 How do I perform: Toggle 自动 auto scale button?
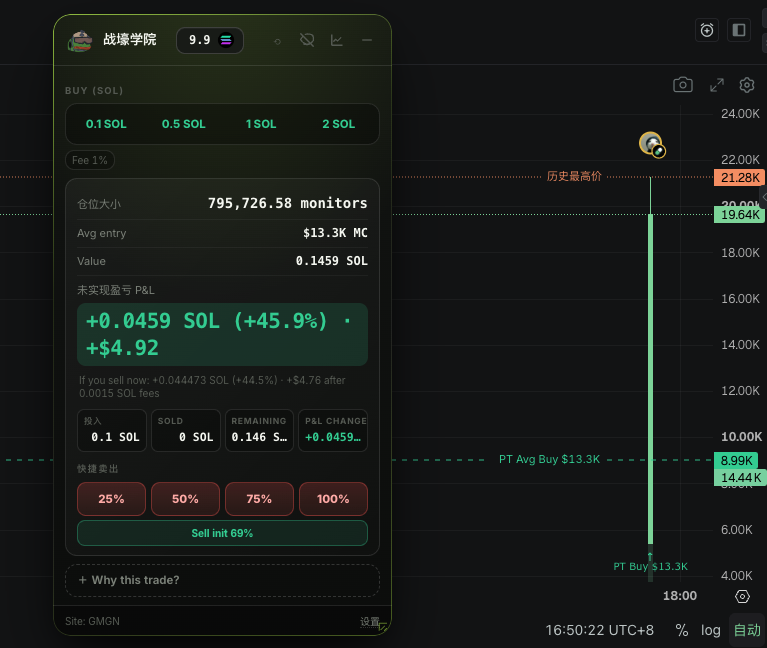pos(747,630)
